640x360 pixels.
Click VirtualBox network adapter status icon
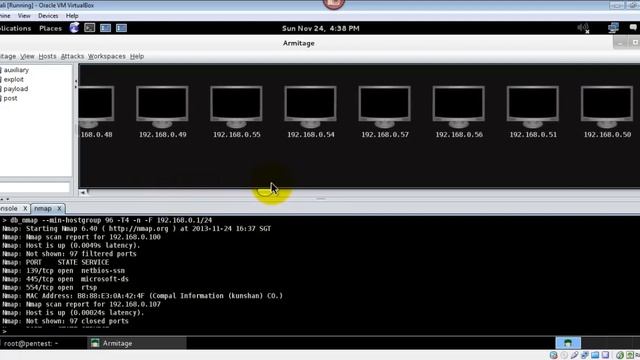pyautogui.click(x=585, y=355)
